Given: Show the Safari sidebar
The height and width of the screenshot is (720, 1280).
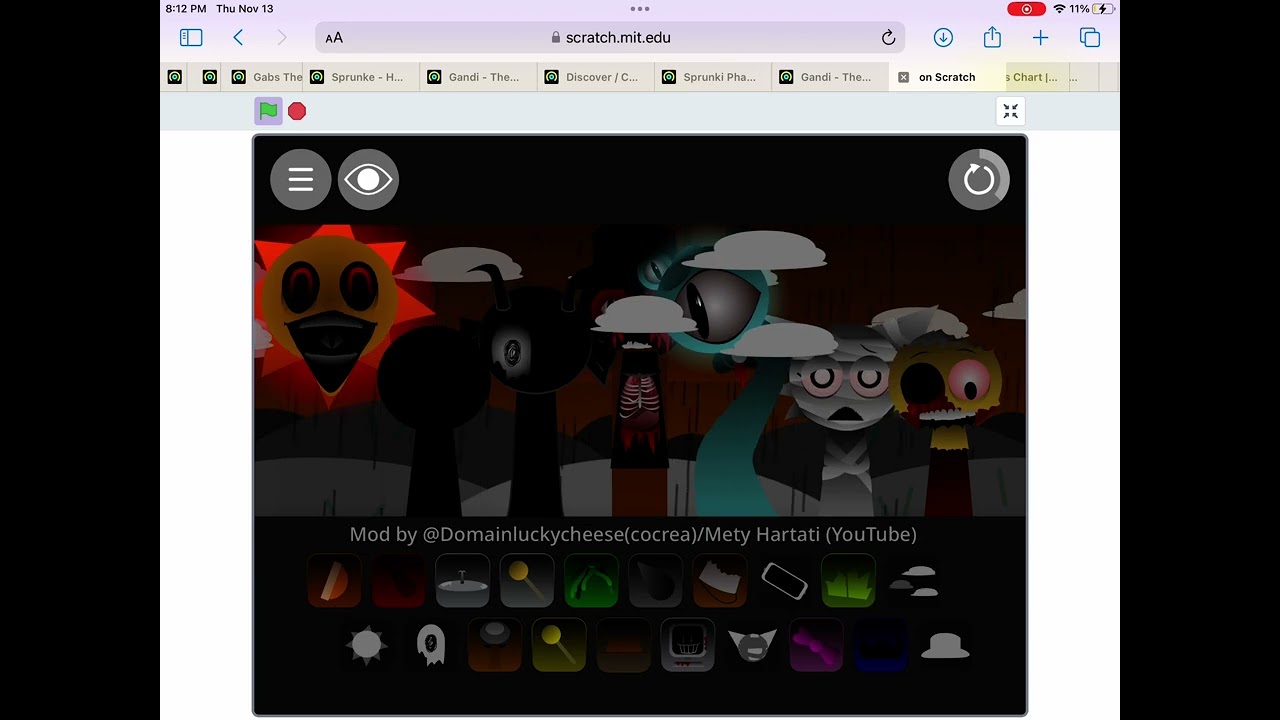Looking at the screenshot, I should (191, 38).
